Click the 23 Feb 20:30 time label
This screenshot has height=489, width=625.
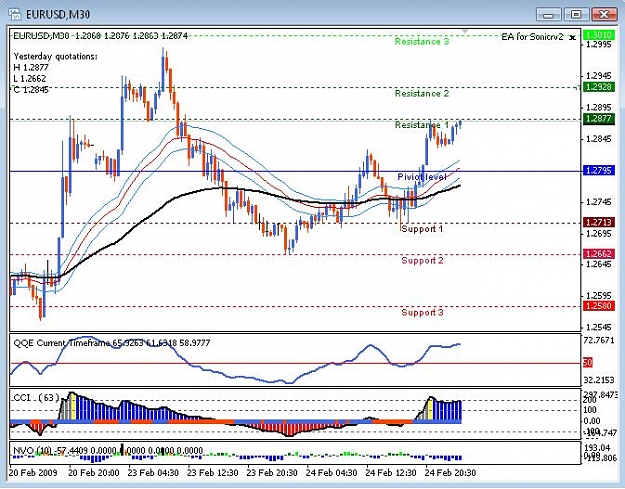[x=272, y=473]
